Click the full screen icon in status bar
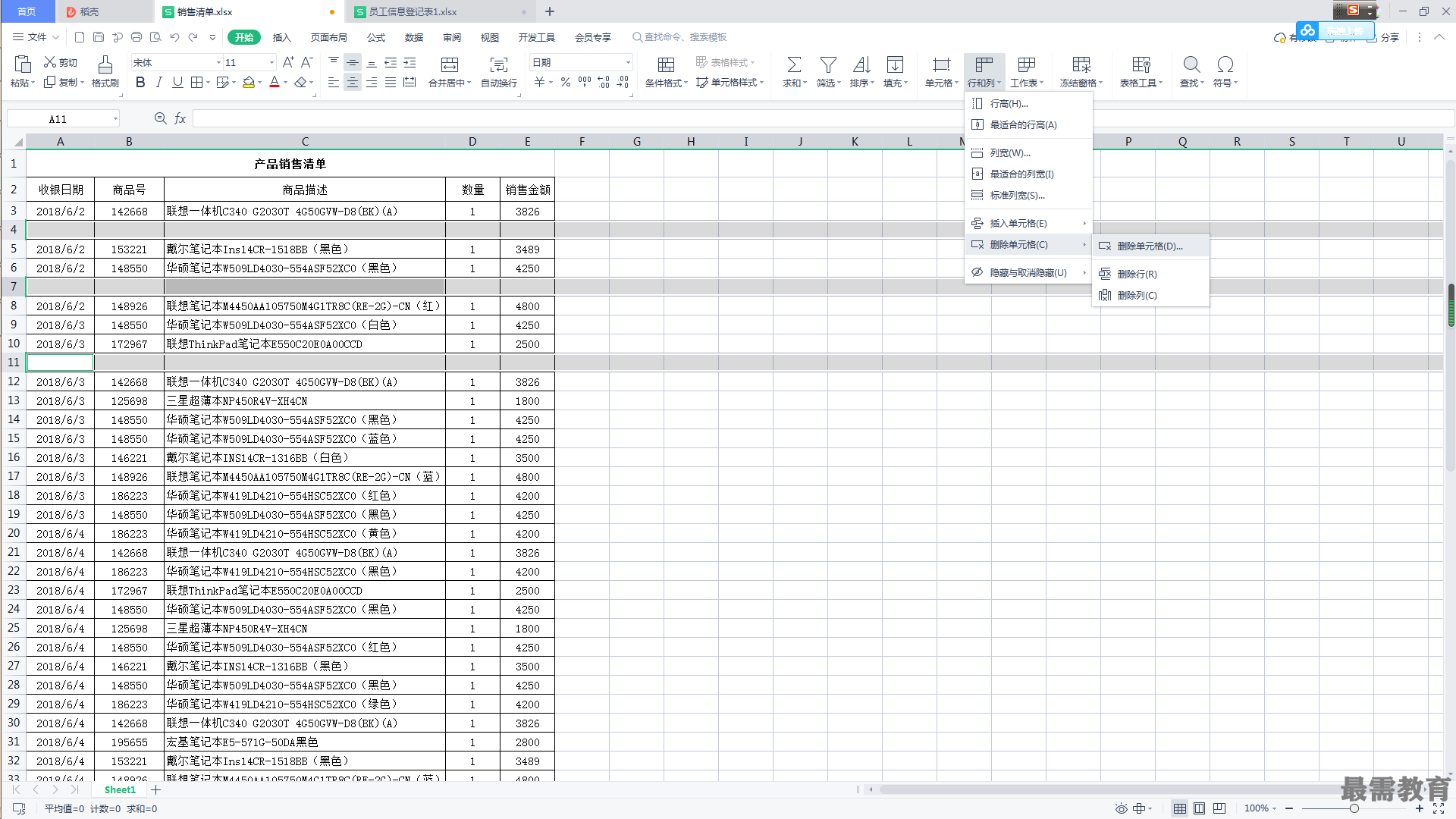Screen dimensions: 1456x819 click(x=1439, y=808)
